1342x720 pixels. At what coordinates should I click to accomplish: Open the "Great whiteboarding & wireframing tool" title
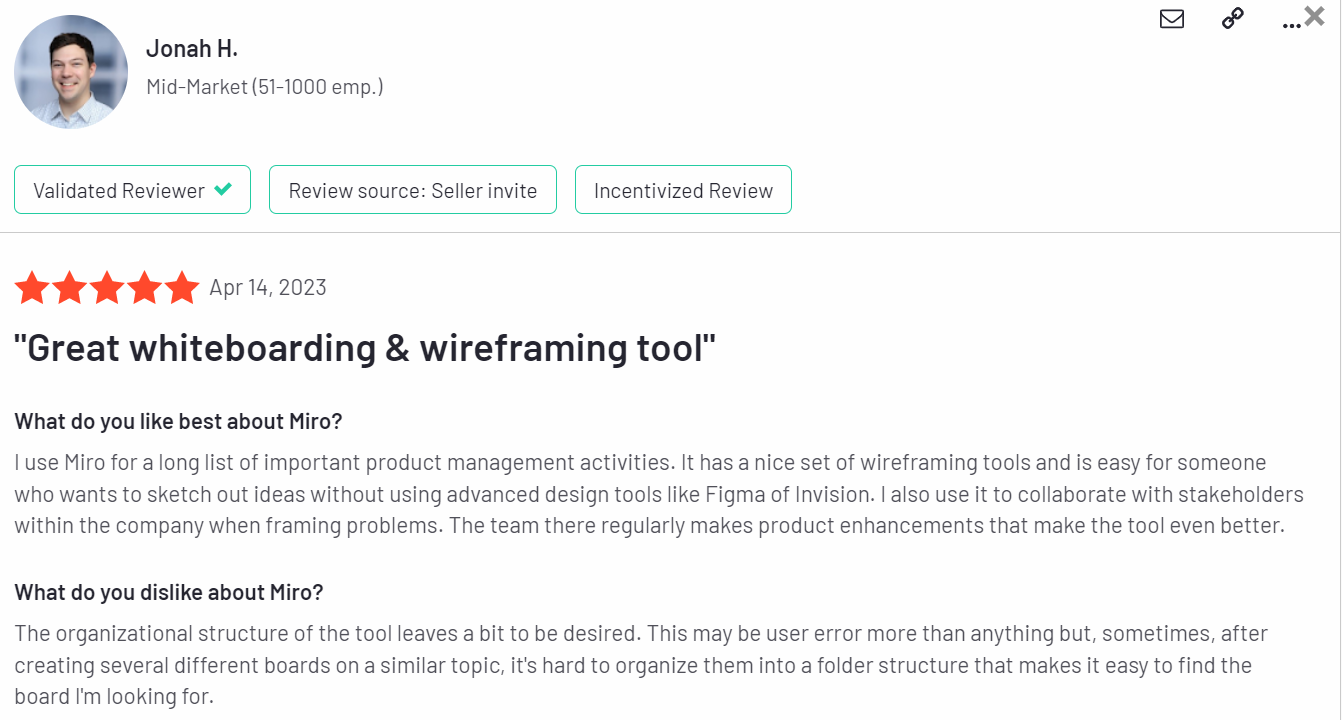point(365,348)
